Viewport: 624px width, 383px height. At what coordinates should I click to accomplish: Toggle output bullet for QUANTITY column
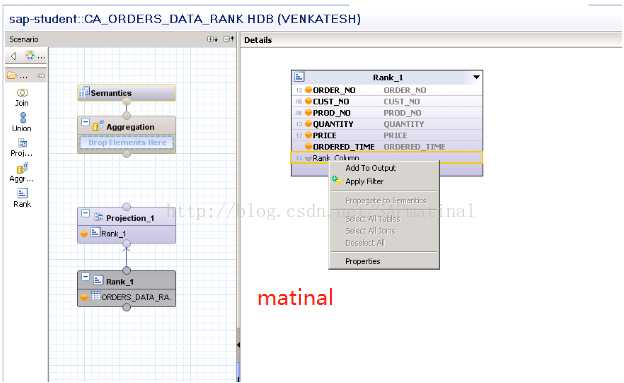308,124
